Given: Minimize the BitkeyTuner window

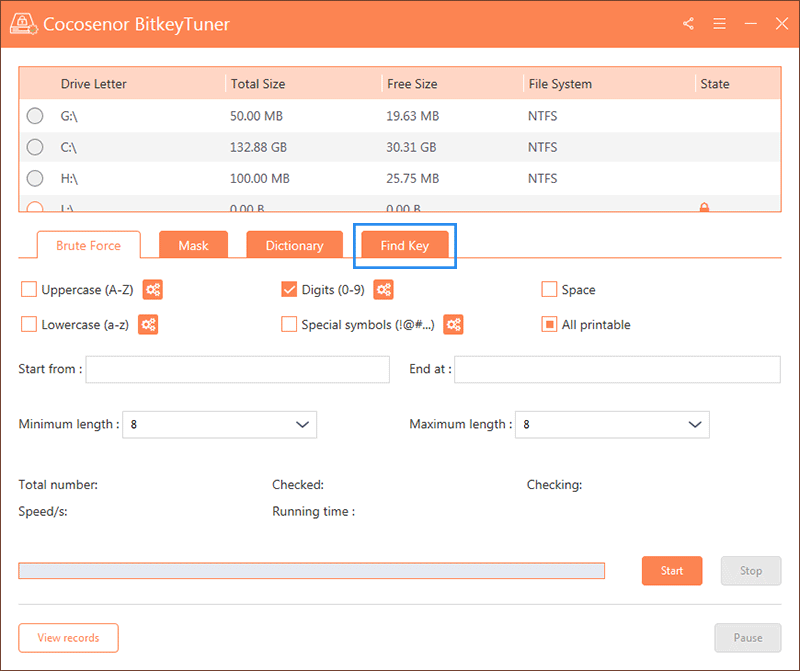Looking at the screenshot, I should click(x=751, y=23).
